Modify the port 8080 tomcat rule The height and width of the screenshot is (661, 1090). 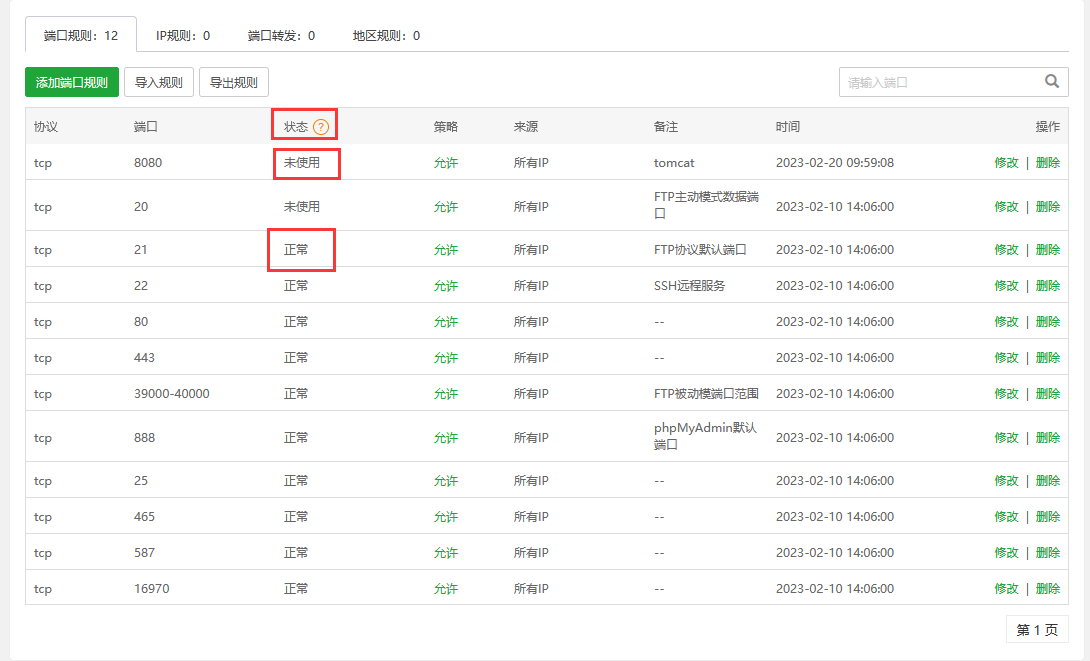click(1006, 163)
